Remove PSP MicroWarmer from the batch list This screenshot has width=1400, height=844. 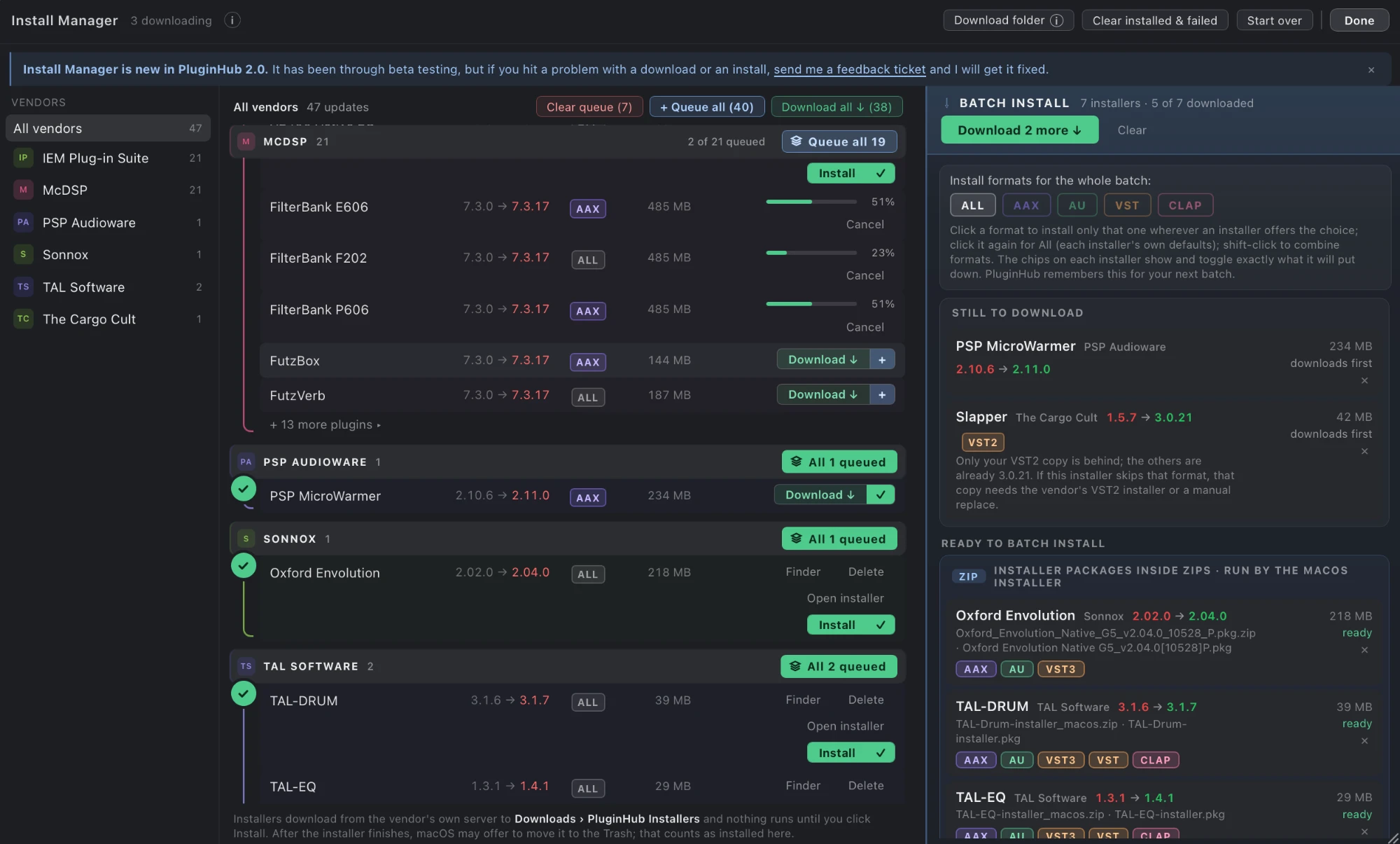click(x=1364, y=380)
